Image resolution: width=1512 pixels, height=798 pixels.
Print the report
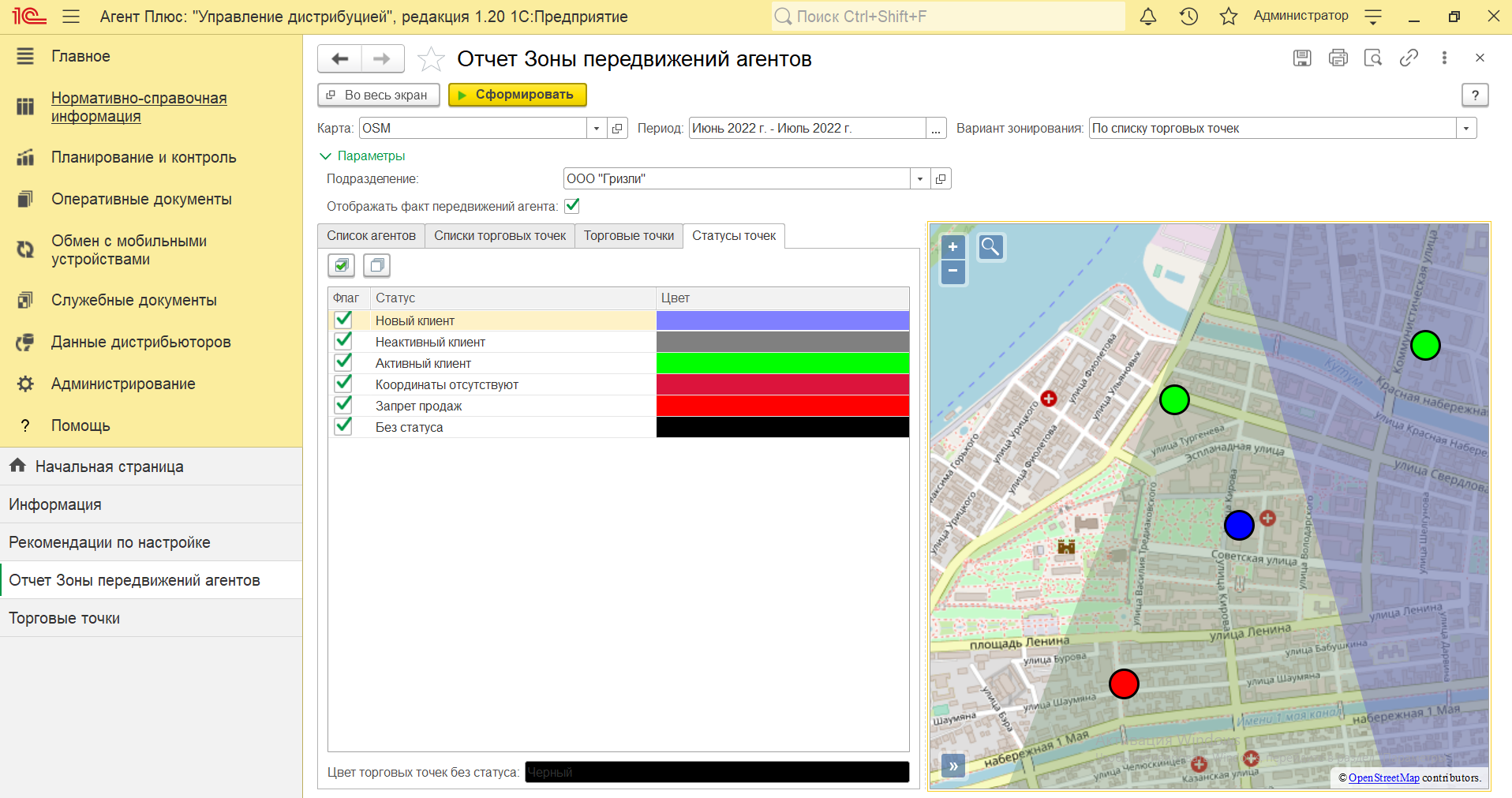pyautogui.click(x=1338, y=58)
